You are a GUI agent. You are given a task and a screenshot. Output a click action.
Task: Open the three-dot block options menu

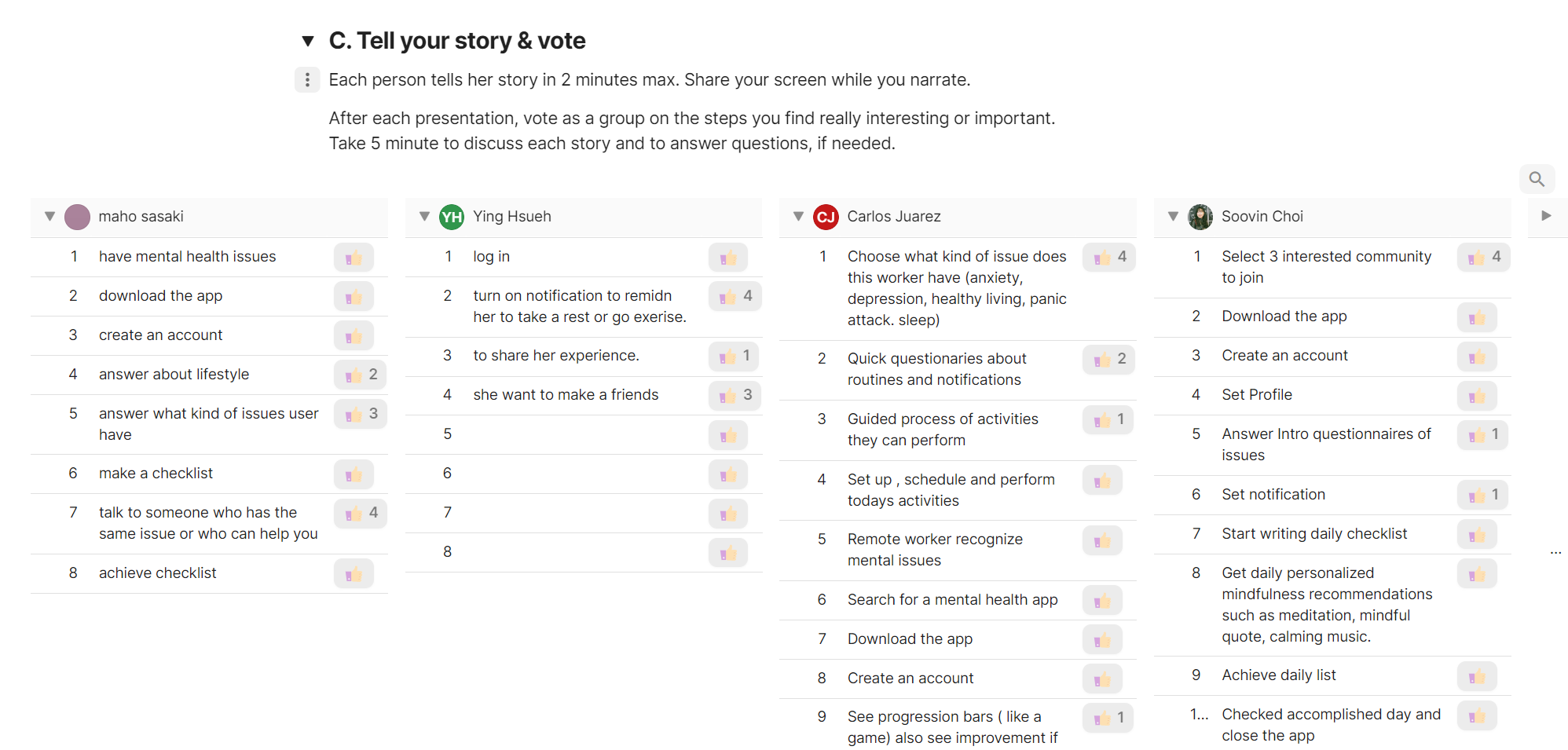click(x=307, y=79)
